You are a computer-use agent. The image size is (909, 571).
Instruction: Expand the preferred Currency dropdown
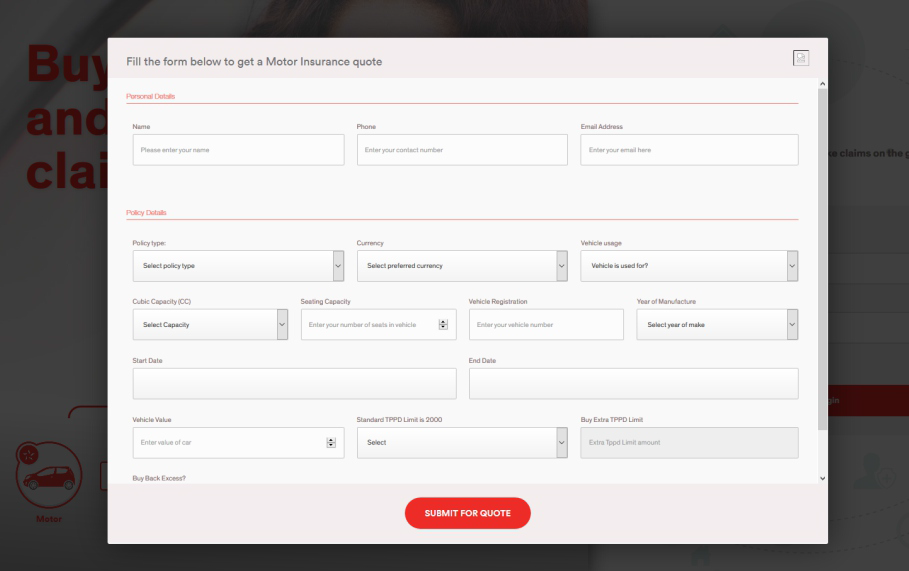point(462,266)
